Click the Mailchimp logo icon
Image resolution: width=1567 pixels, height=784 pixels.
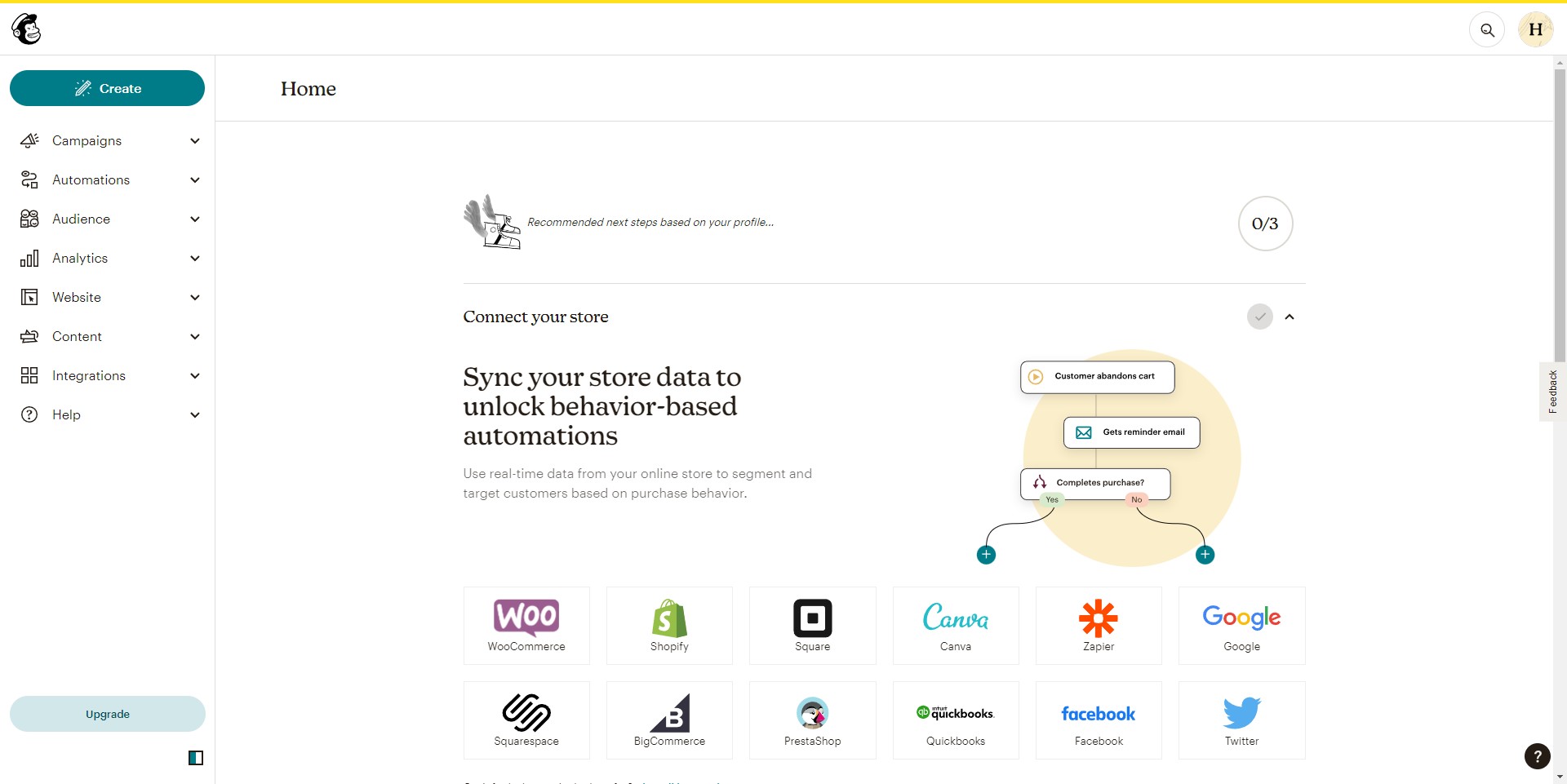26,29
